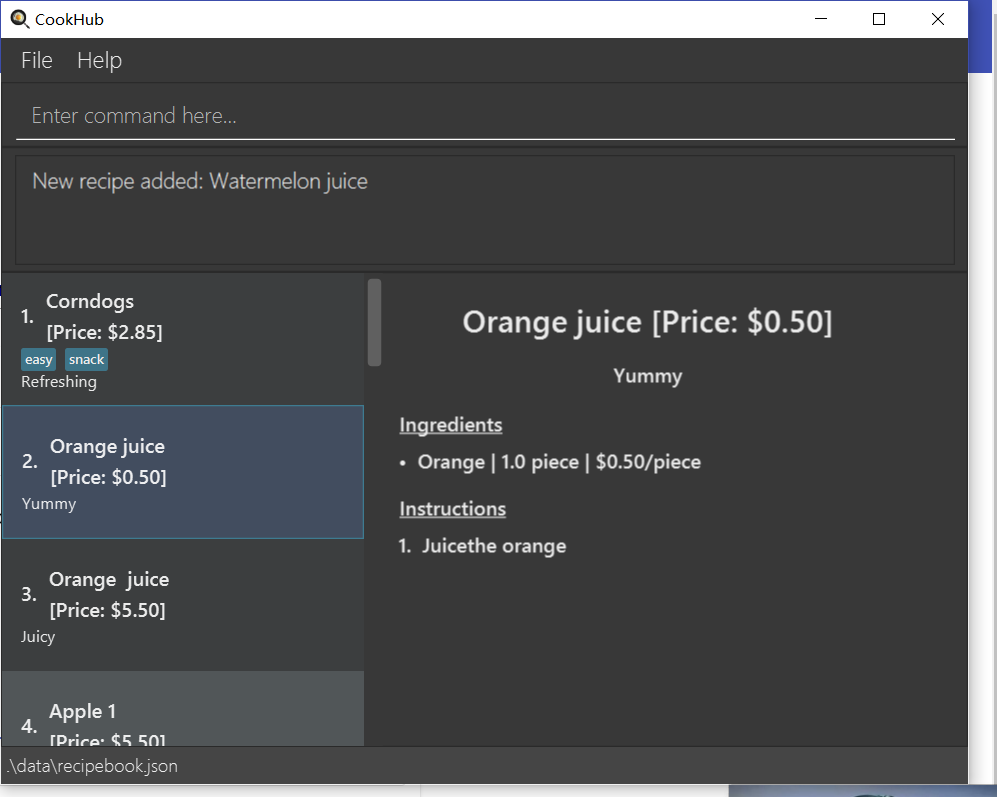
Task: Select the Orange juice $5.50 recipe
Action: tap(183, 605)
